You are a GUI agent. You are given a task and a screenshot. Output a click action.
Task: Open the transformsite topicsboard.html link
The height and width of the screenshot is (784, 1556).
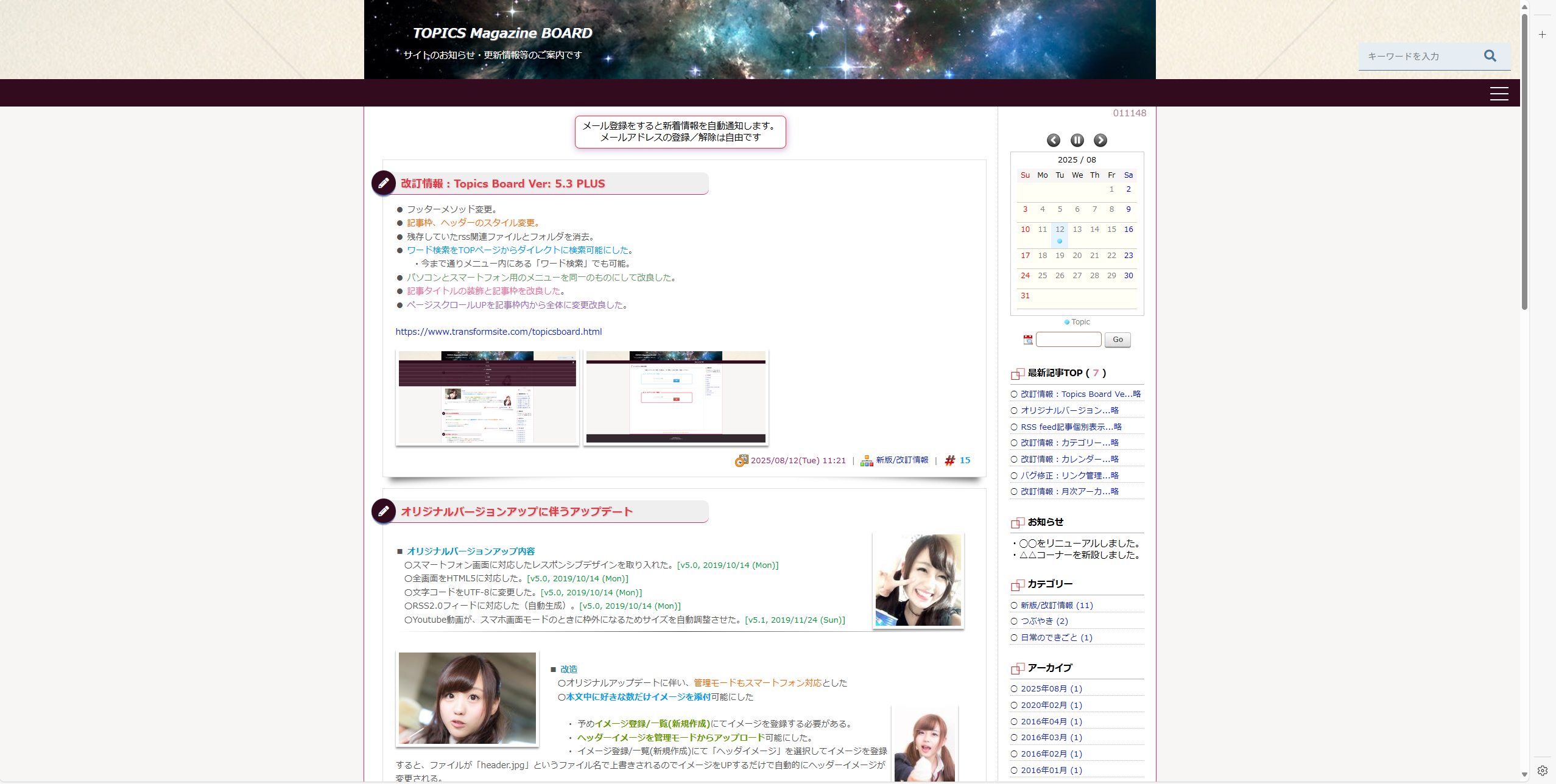click(498, 332)
